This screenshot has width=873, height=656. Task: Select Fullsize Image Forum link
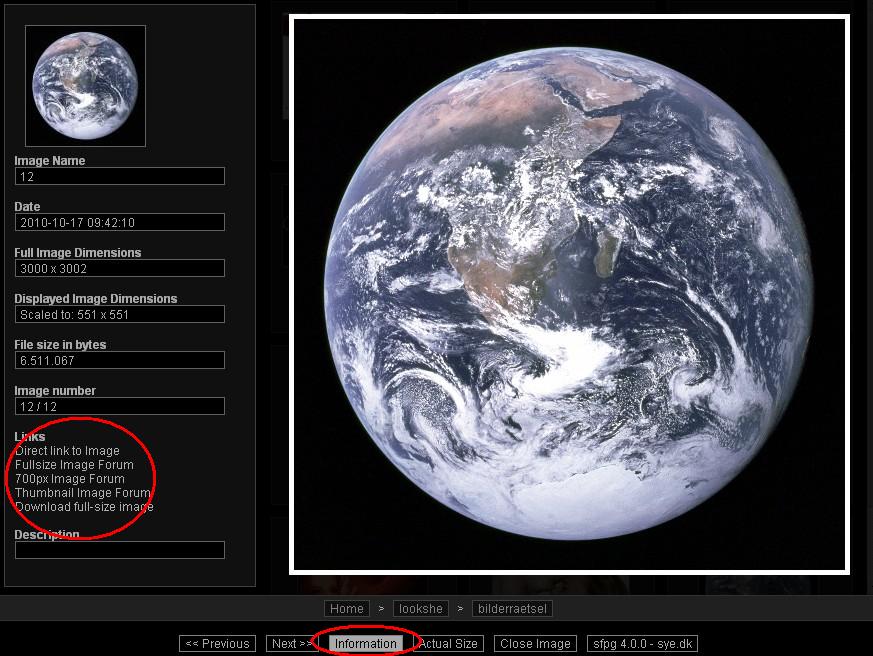click(74, 464)
